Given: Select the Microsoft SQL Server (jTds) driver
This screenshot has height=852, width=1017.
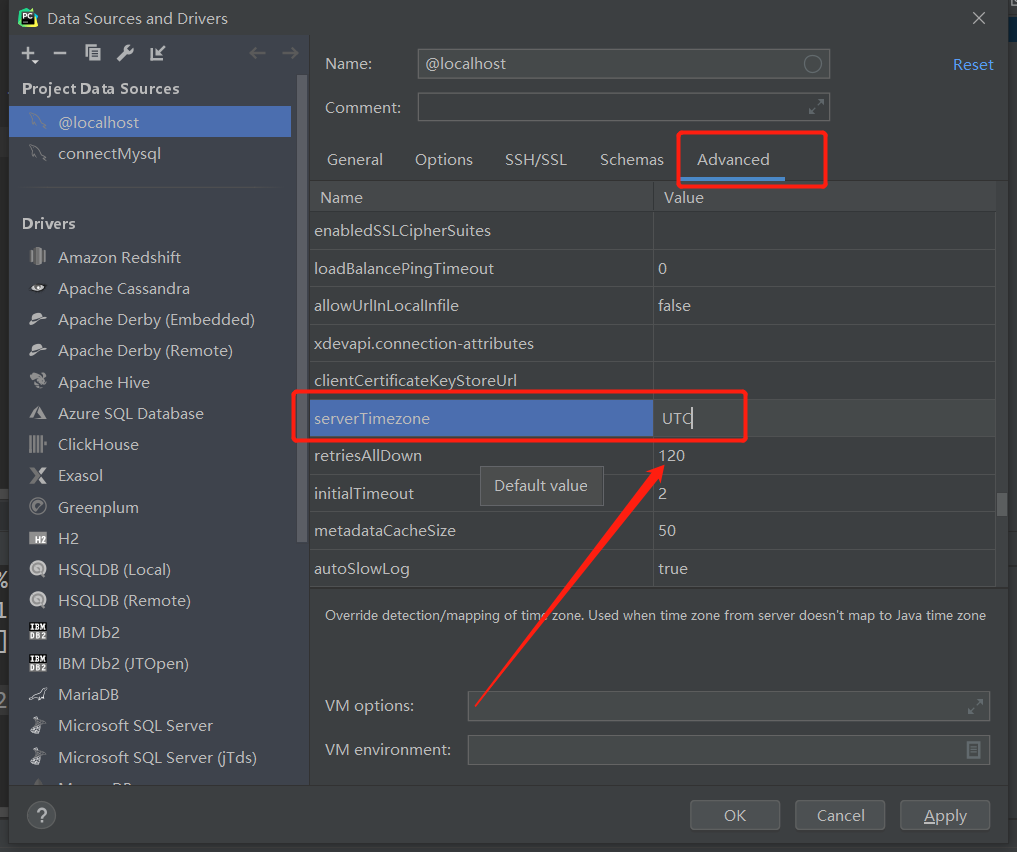Looking at the screenshot, I should click(x=158, y=757).
